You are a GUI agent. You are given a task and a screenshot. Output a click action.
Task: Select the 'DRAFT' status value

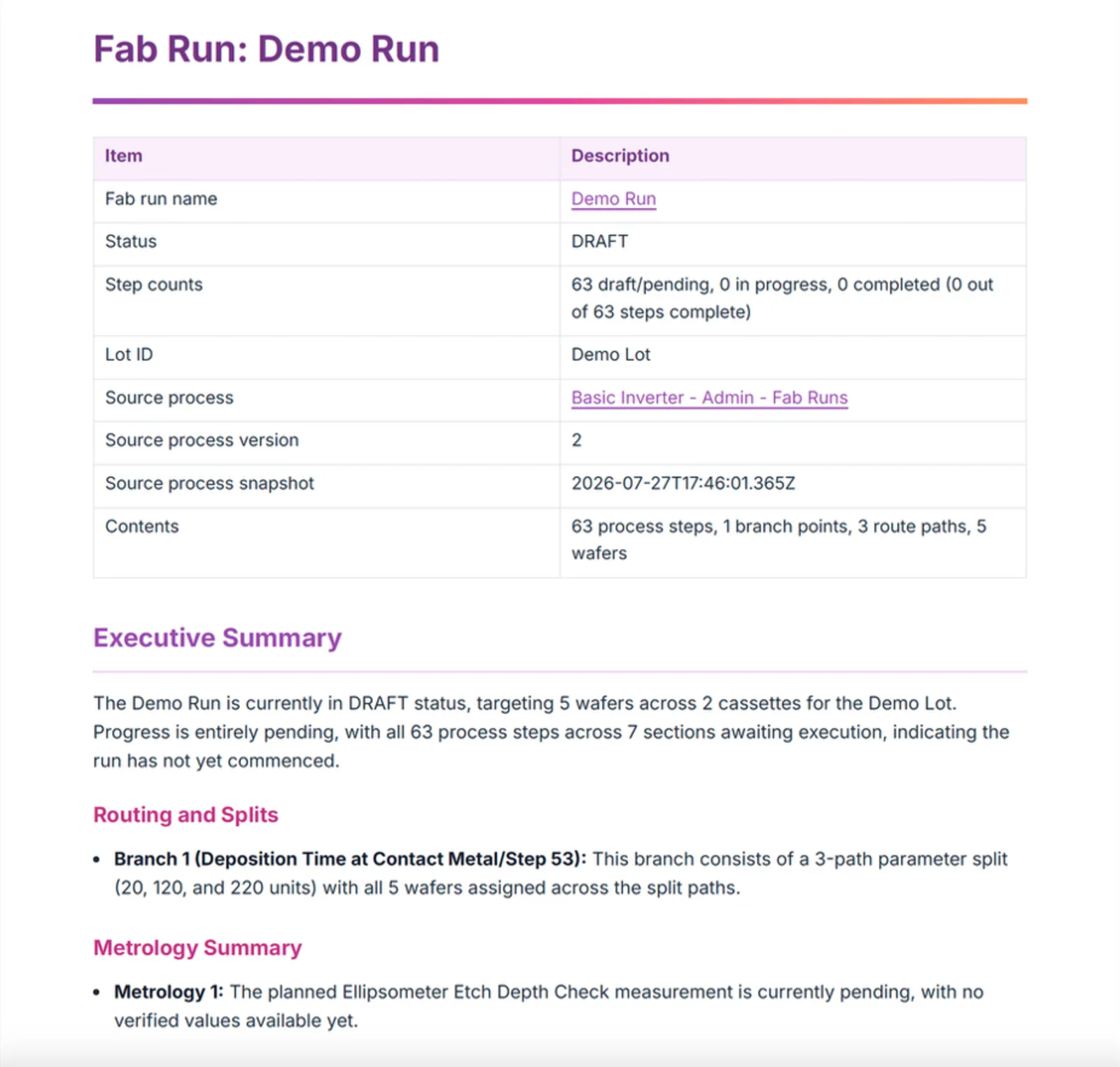pyautogui.click(x=599, y=242)
